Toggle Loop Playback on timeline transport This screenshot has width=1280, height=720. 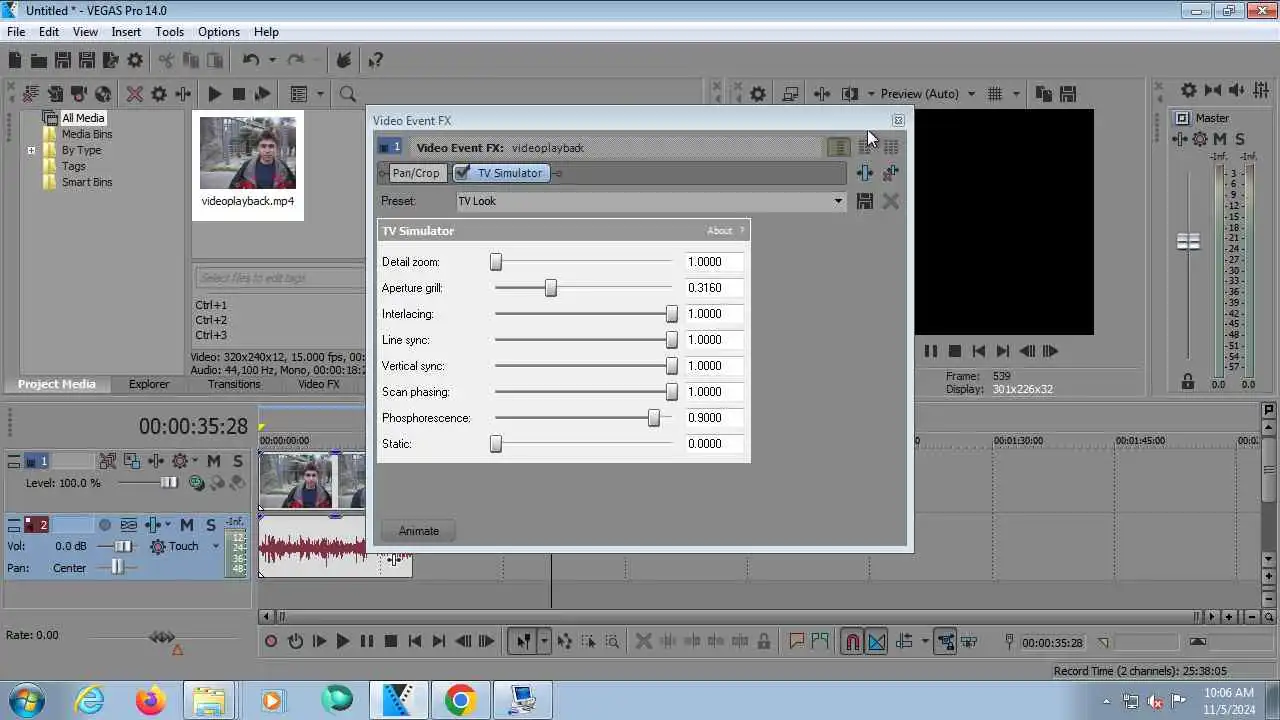295,642
